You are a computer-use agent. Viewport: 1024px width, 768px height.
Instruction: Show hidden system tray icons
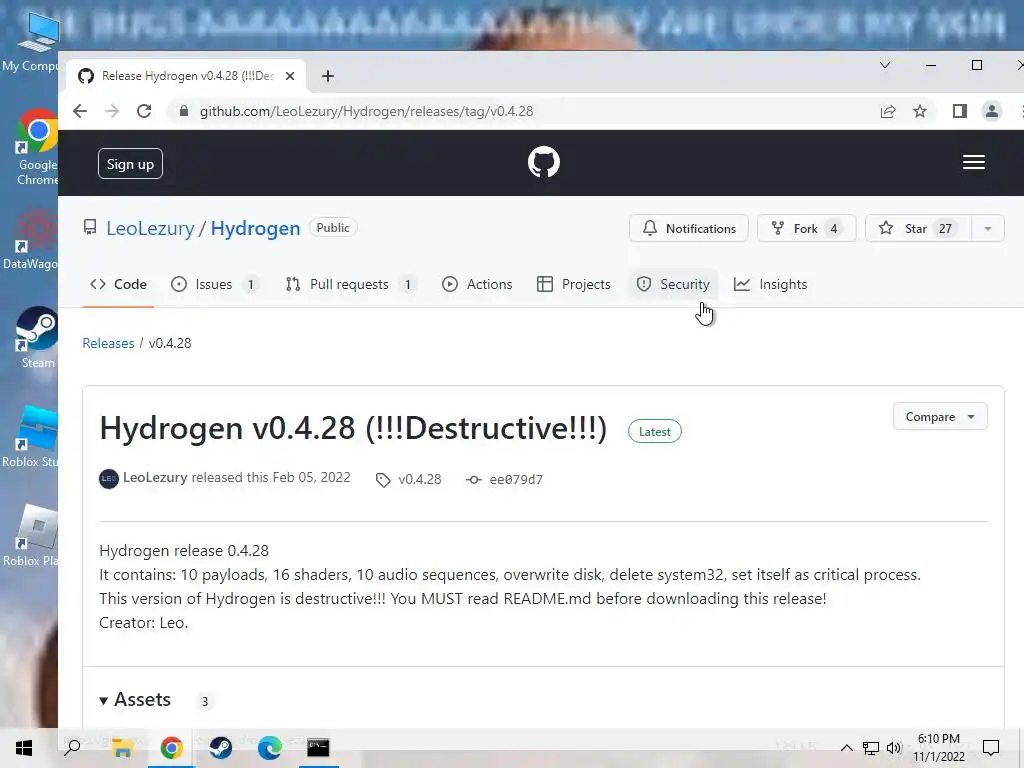point(846,748)
